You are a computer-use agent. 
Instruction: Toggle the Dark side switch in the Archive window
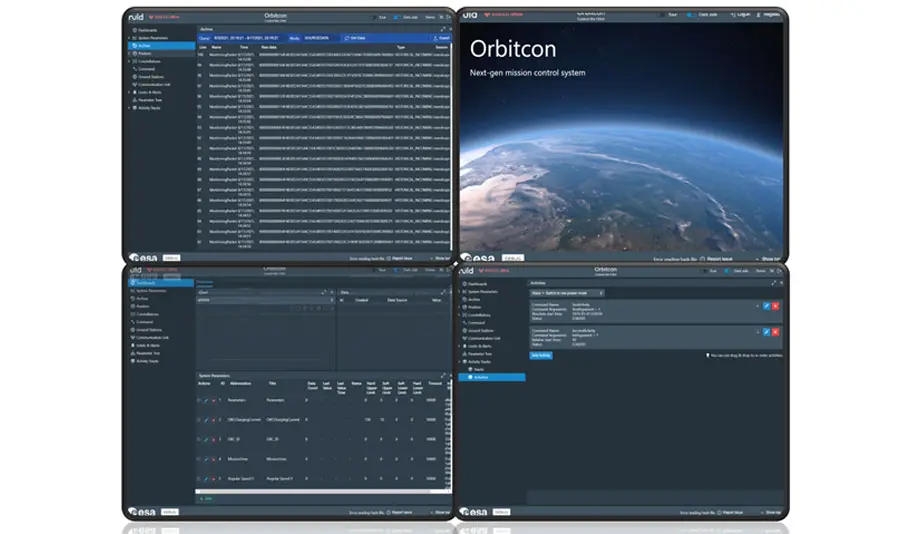(394, 17)
